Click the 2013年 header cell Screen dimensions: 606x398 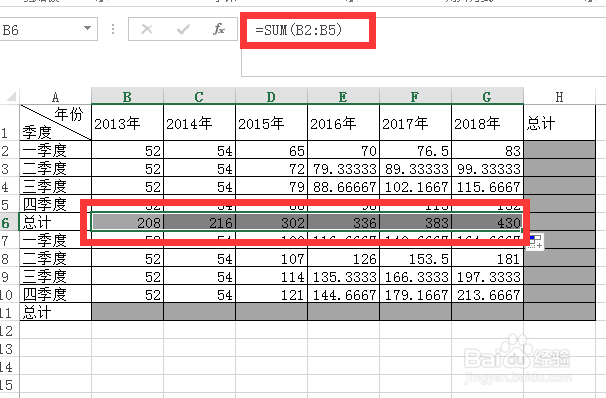127,122
